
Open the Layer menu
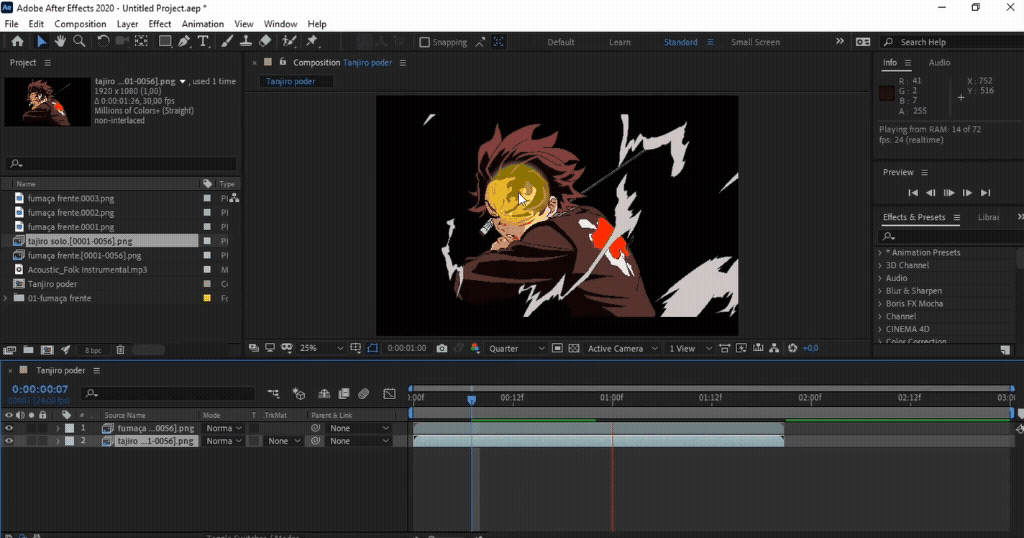pos(127,24)
